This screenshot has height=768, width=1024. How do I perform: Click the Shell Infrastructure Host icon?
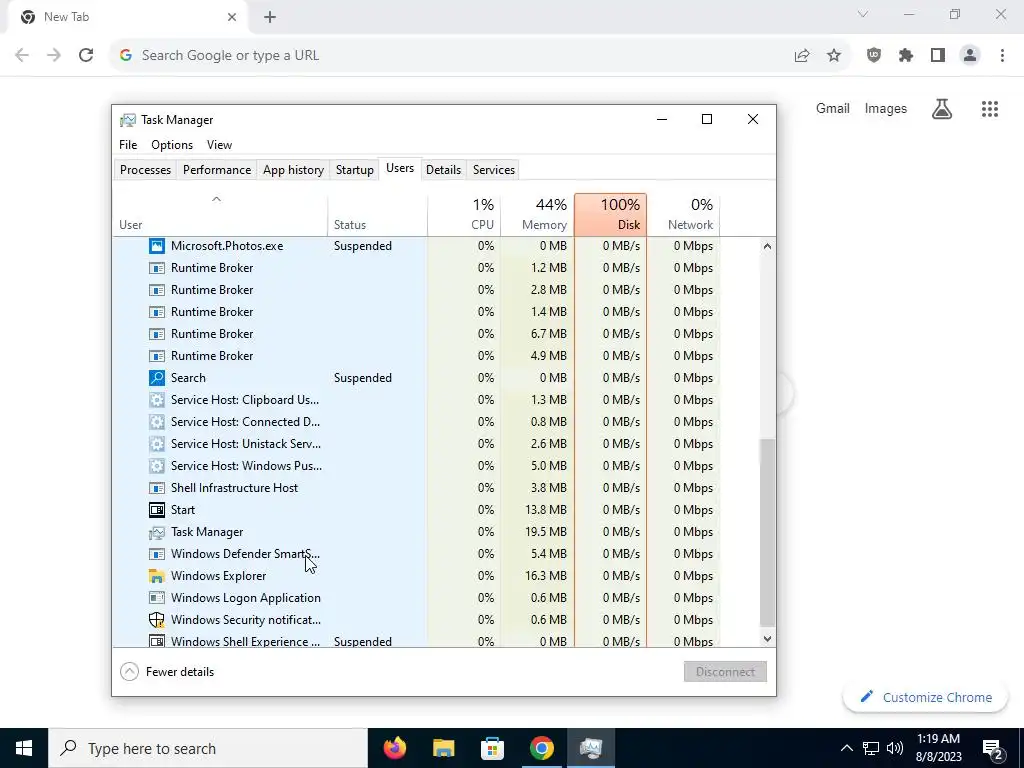point(157,488)
